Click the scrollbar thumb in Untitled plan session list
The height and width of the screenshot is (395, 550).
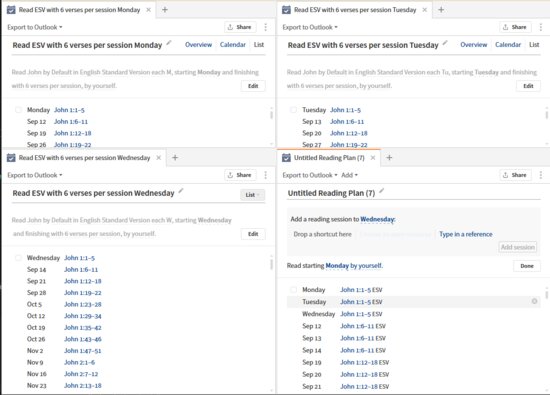pyautogui.click(x=546, y=294)
